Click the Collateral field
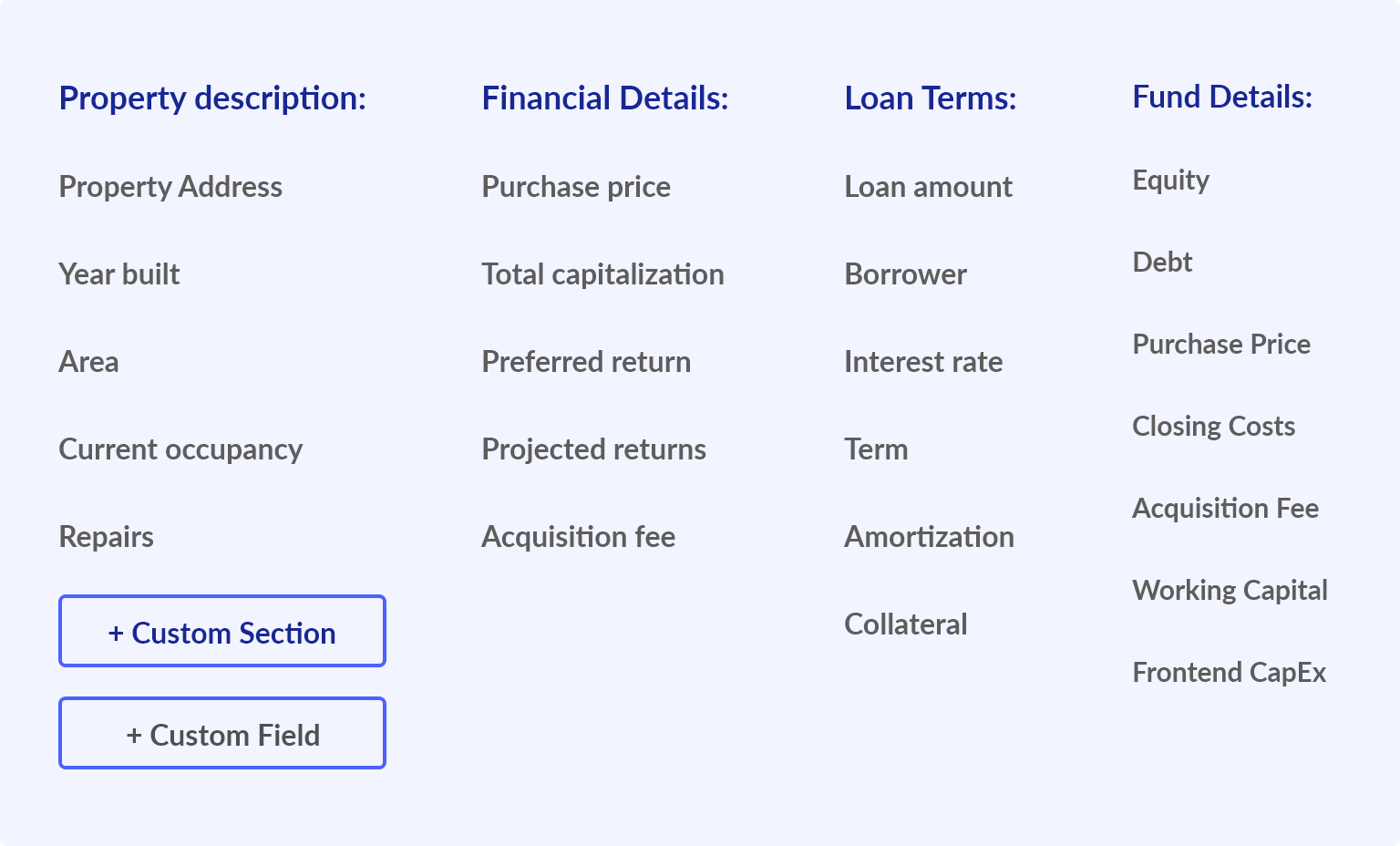This screenshot has width=1400, height=846. coord(906,624)
